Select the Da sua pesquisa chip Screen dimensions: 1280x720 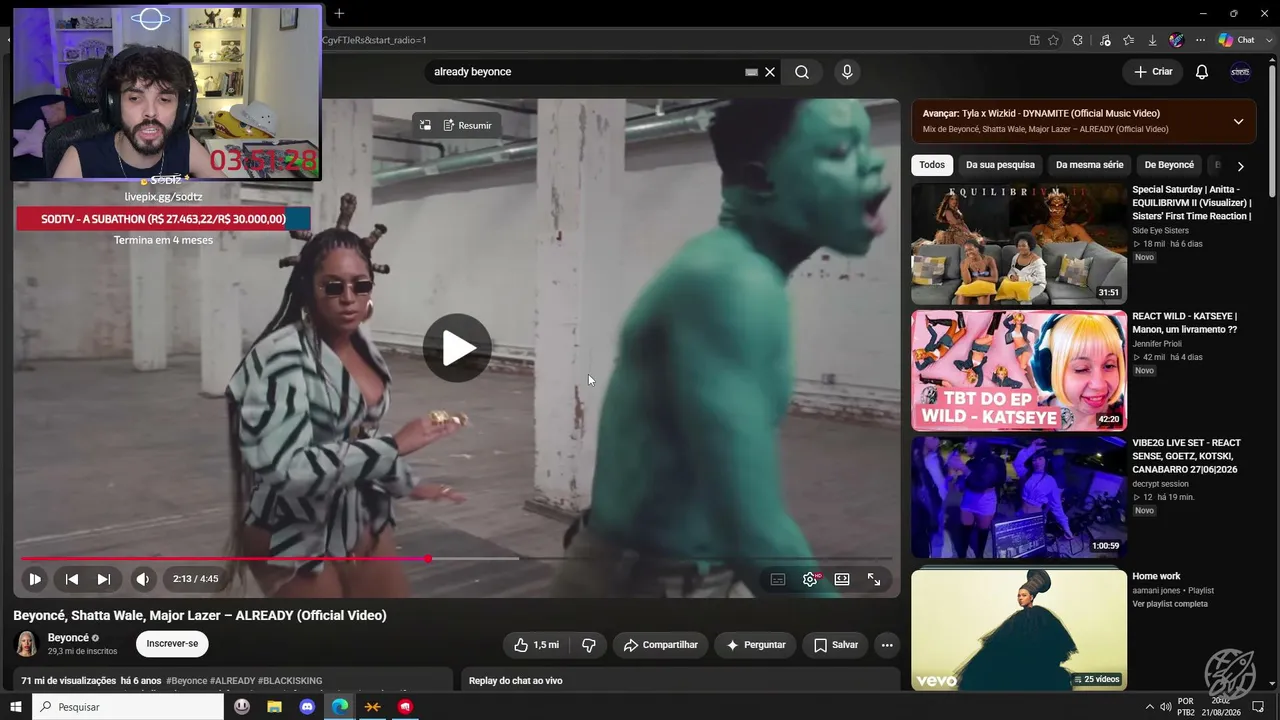[x=1000, y=165]
